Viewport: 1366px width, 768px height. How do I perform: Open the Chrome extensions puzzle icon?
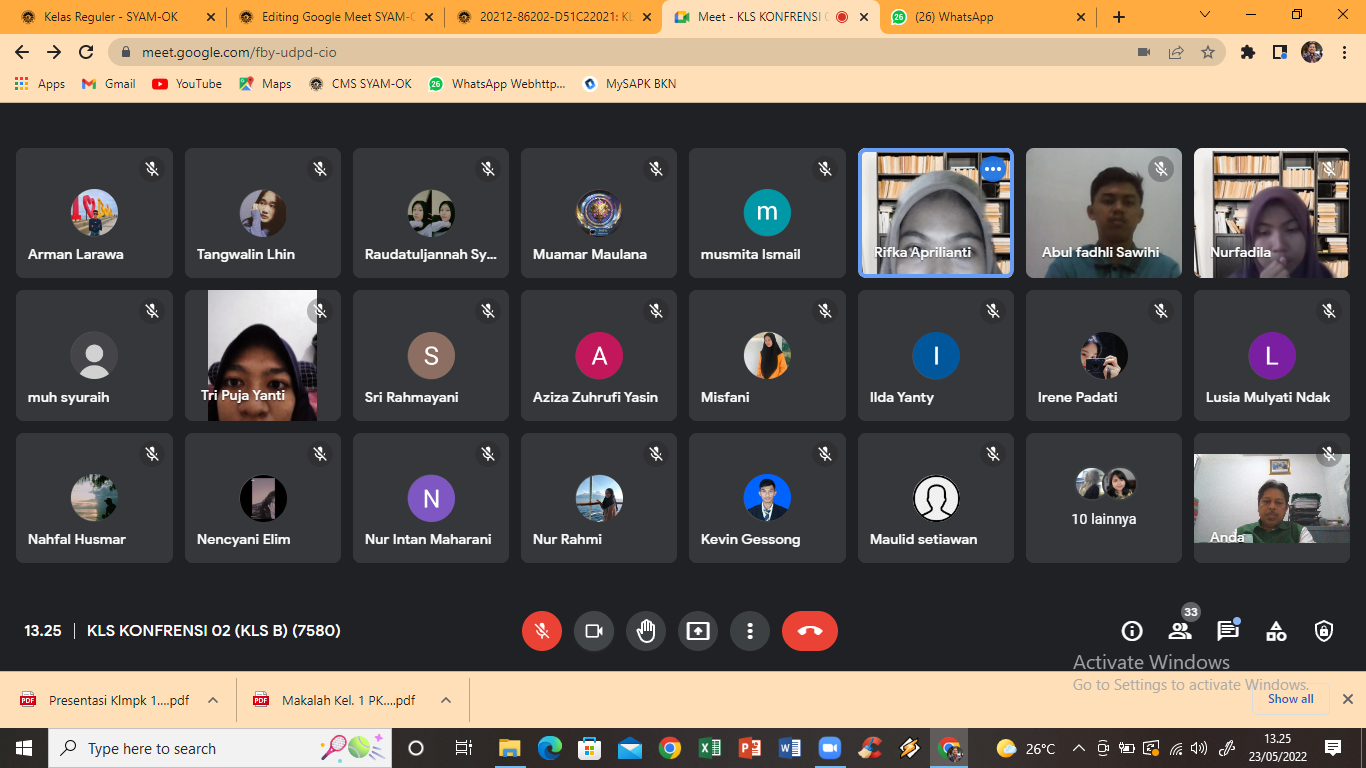coord(1248,52)
